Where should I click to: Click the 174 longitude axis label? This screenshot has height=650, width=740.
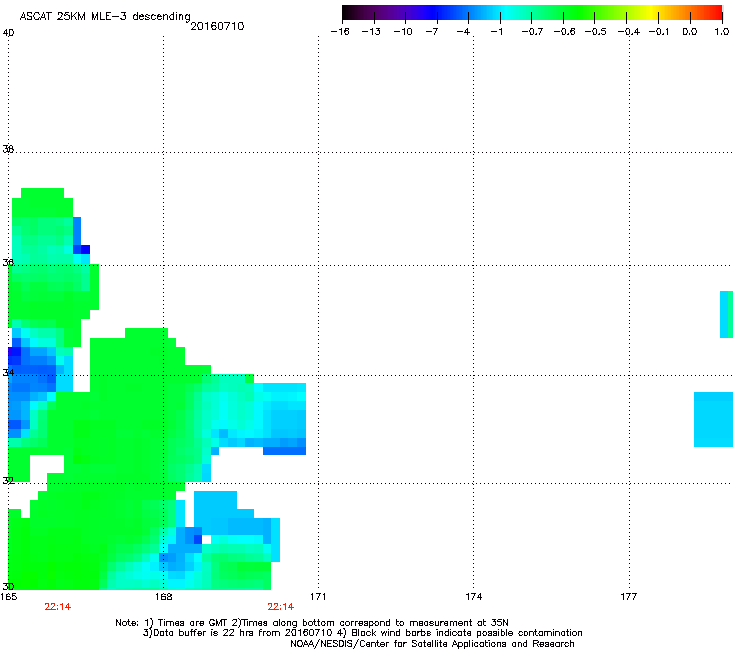pos(473,597)
